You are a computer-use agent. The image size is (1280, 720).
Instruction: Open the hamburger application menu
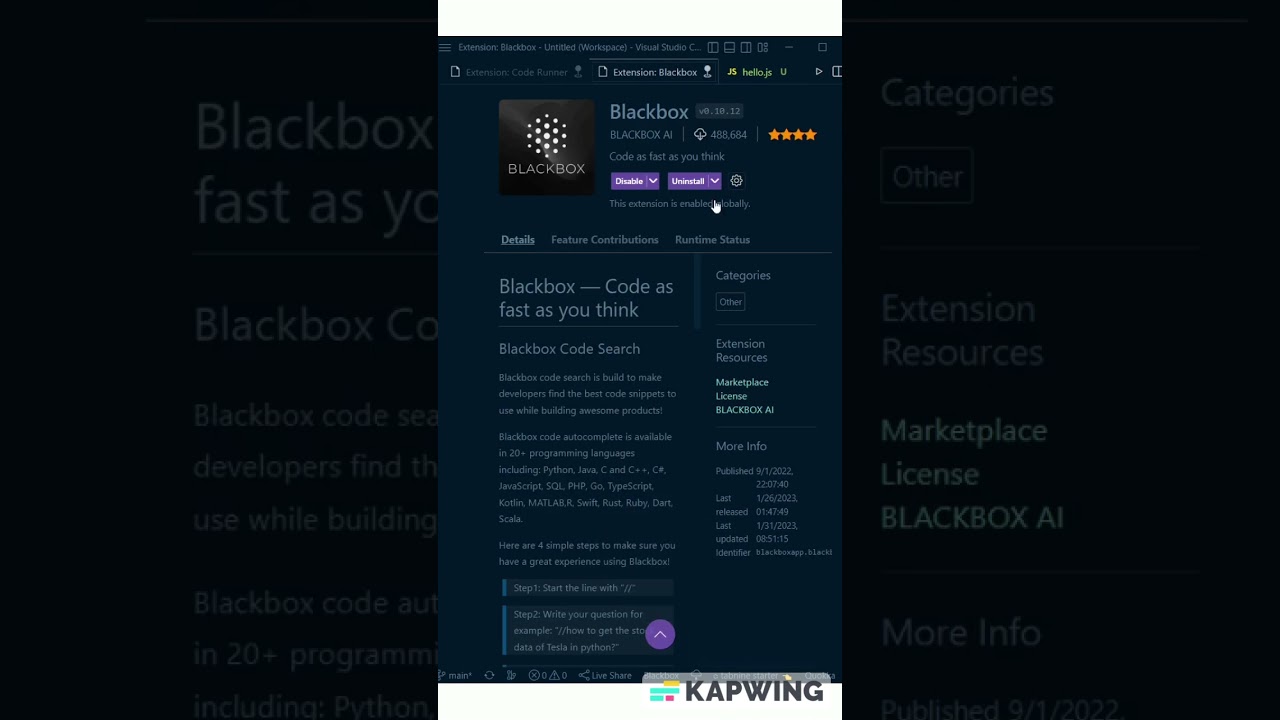pyautogui.click(x=445, y=47)
